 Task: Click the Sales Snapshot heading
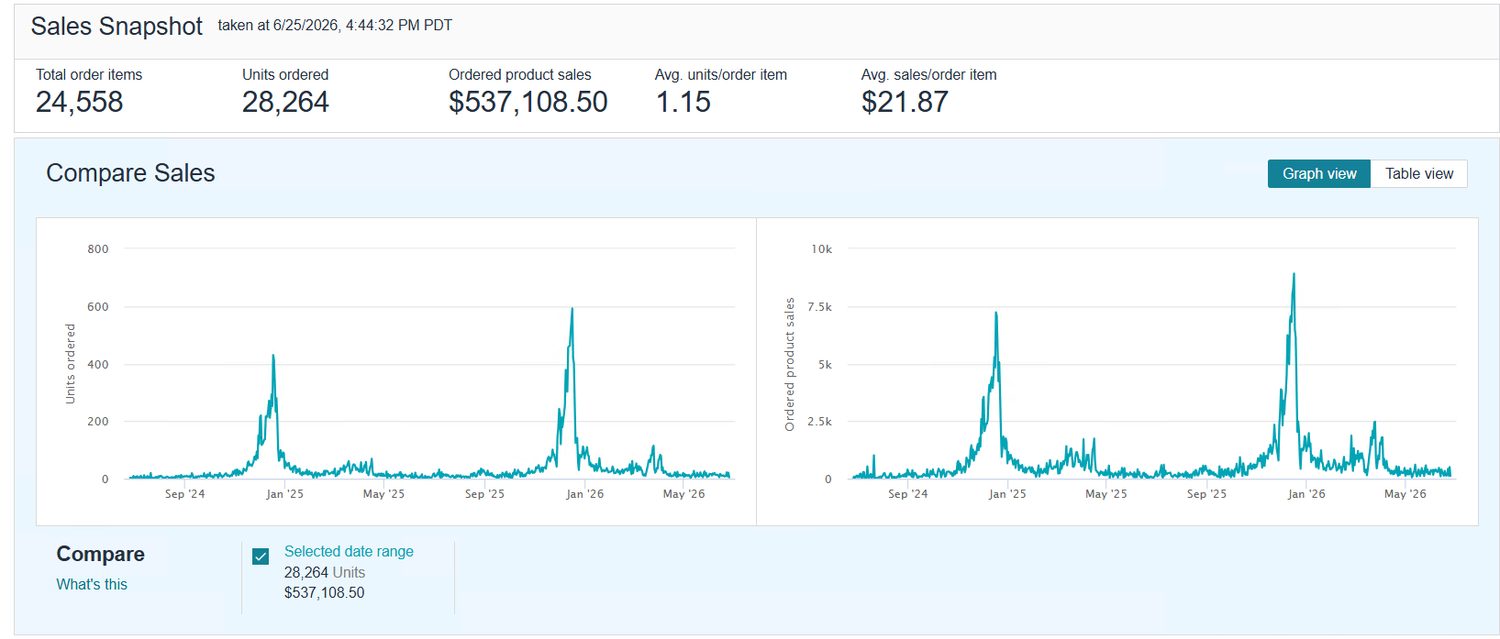coord(117,27)
